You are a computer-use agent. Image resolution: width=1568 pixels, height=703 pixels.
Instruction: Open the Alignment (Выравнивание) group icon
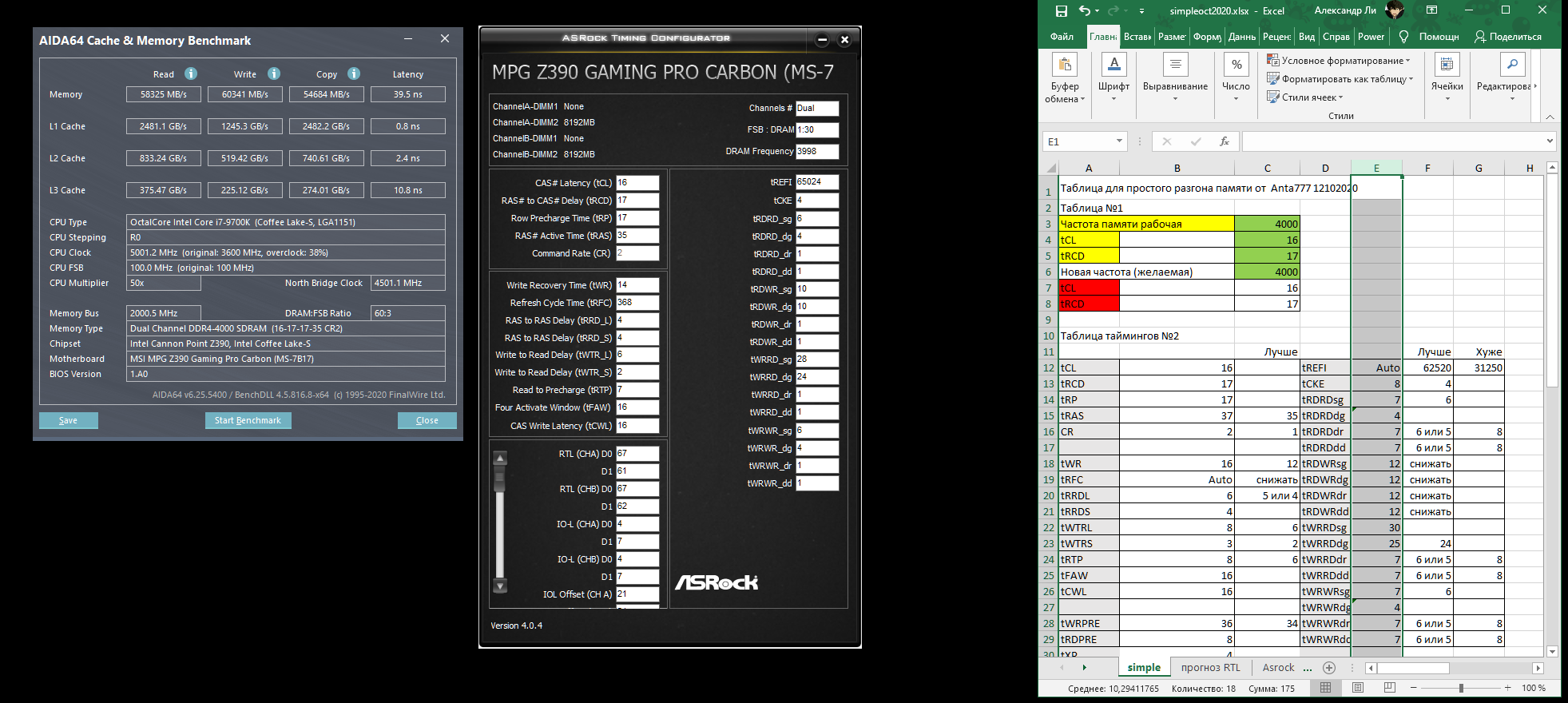click(1175, 65)
